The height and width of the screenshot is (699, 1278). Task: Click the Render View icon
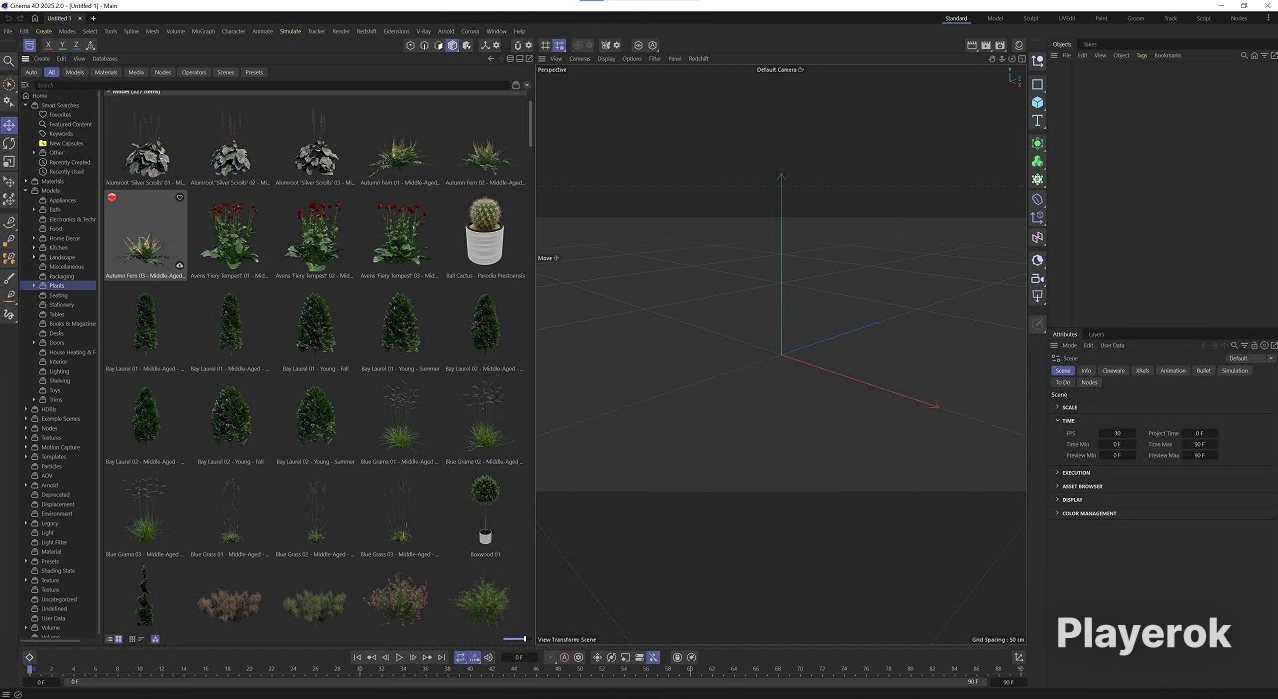(972, 45)
